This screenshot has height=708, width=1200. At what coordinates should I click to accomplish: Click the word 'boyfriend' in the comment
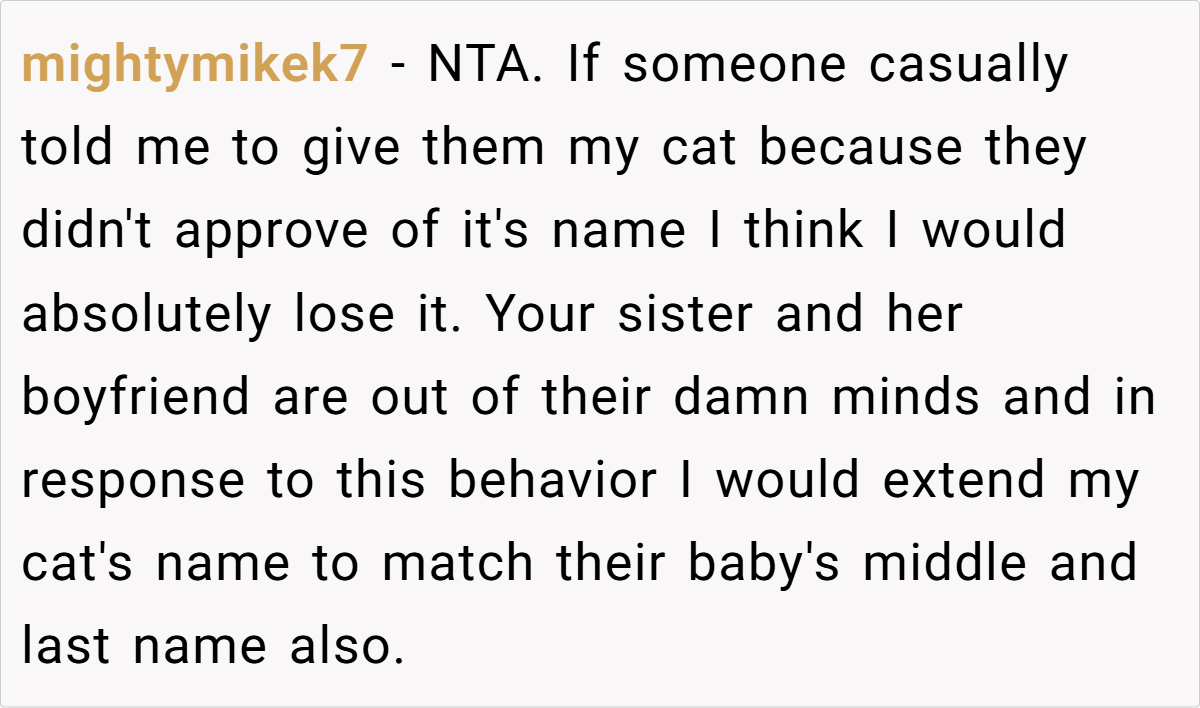[x=135, y=398]
